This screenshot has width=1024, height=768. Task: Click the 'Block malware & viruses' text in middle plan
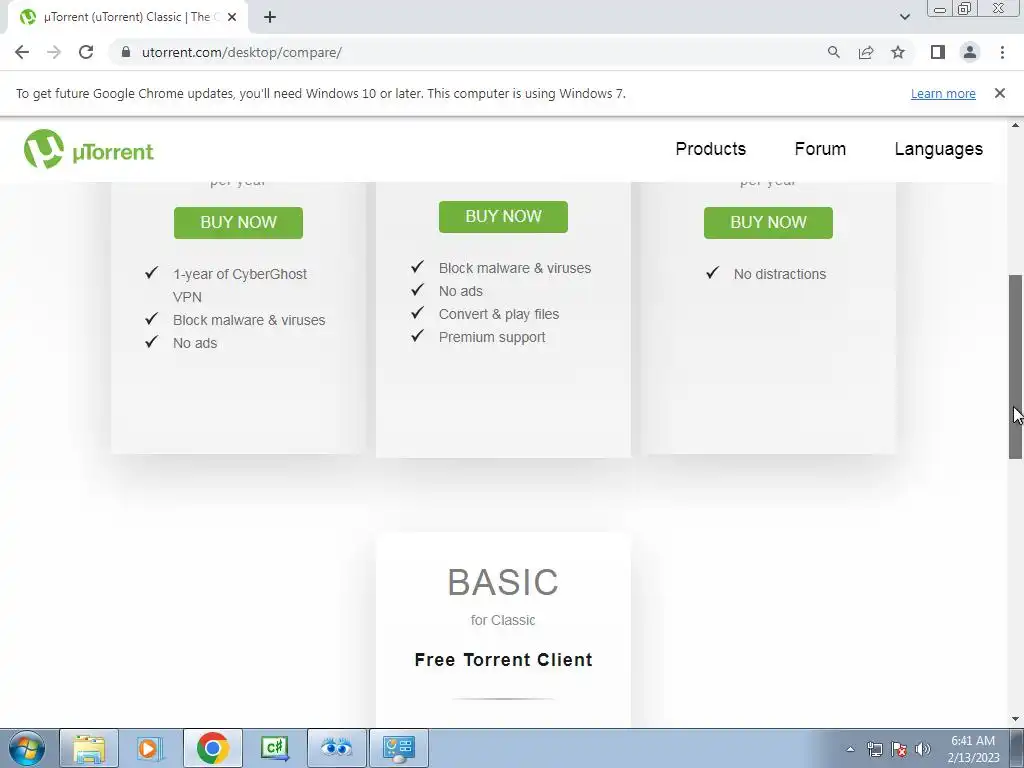515,268
